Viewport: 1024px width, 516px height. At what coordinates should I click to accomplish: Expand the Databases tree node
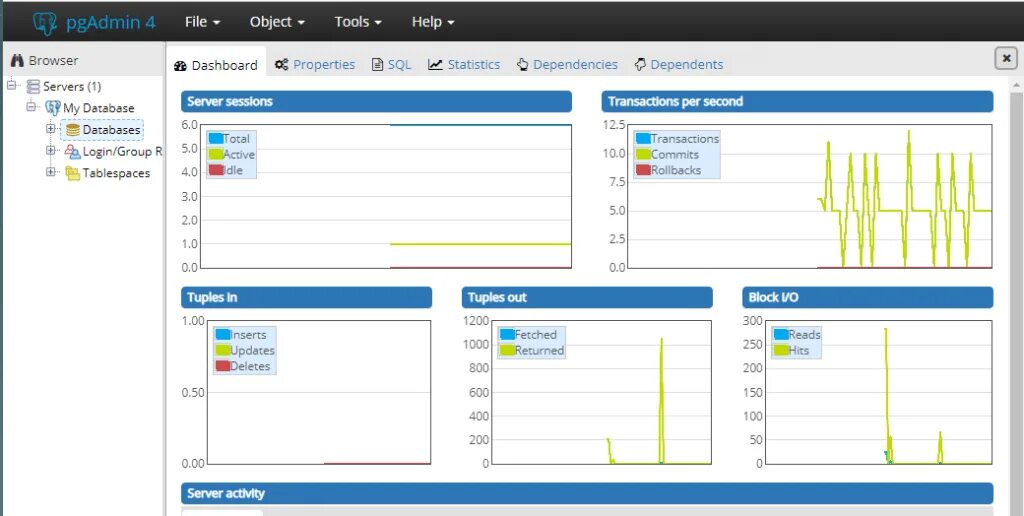pos(50,129)
